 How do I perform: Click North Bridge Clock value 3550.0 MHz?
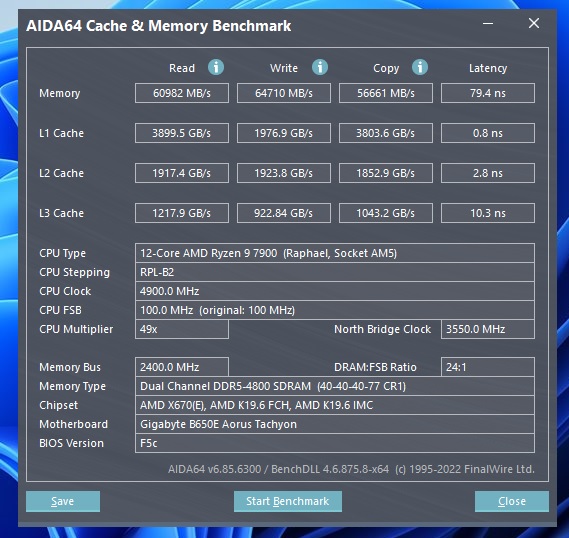488,329
